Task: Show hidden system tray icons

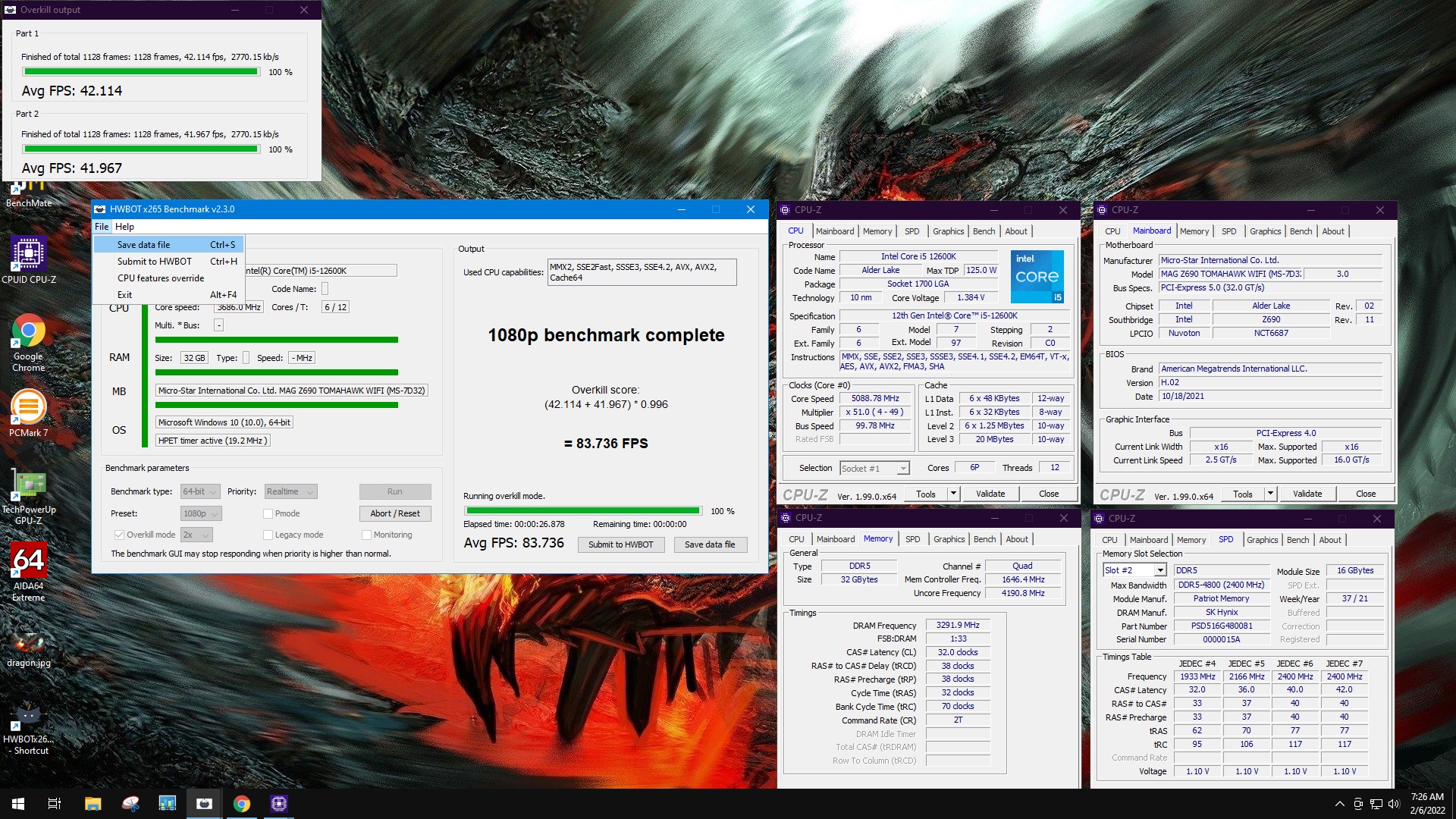Action: (1339, 804)
